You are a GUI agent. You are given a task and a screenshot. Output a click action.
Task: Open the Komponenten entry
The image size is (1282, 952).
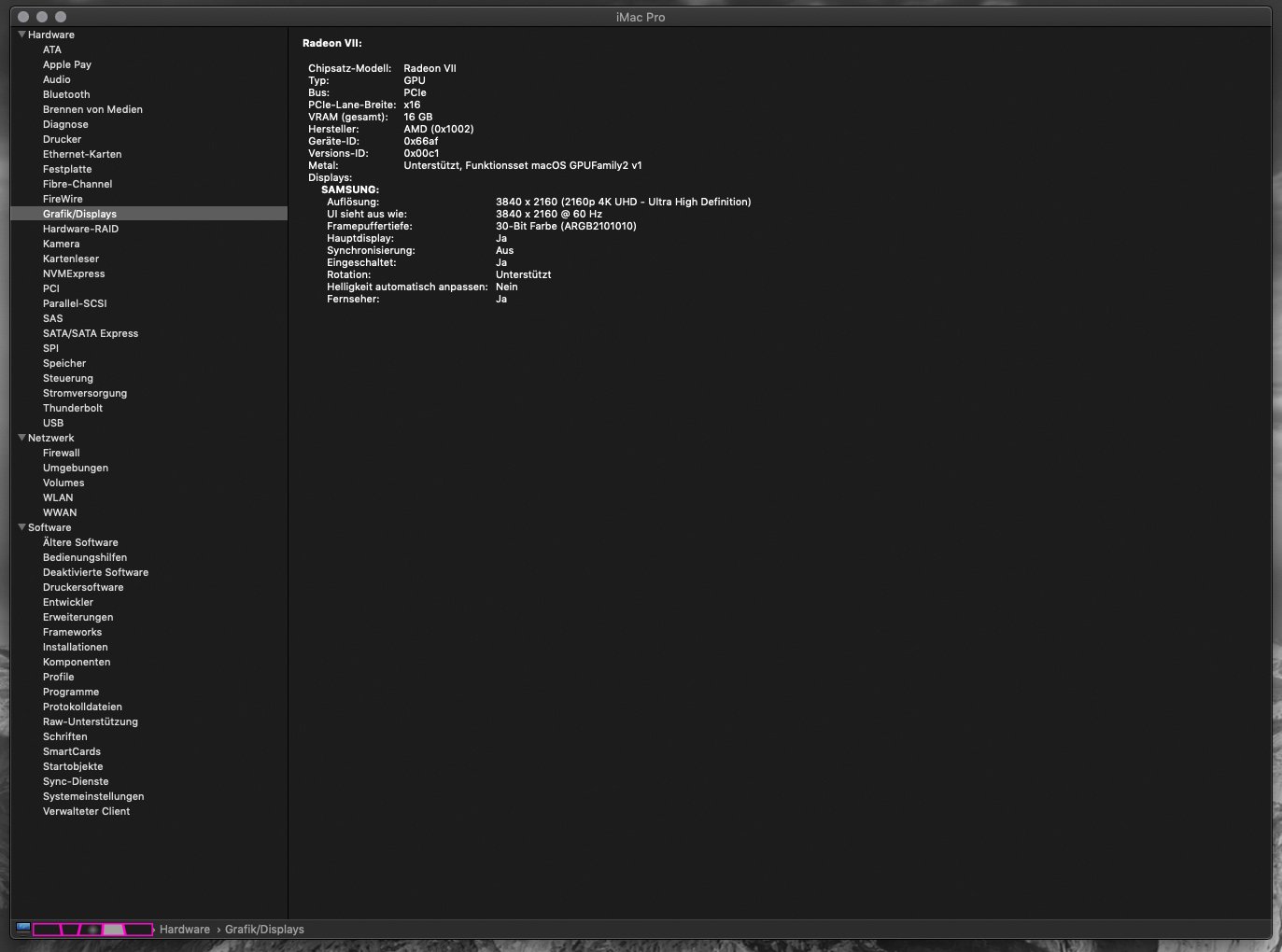(77, 662)
